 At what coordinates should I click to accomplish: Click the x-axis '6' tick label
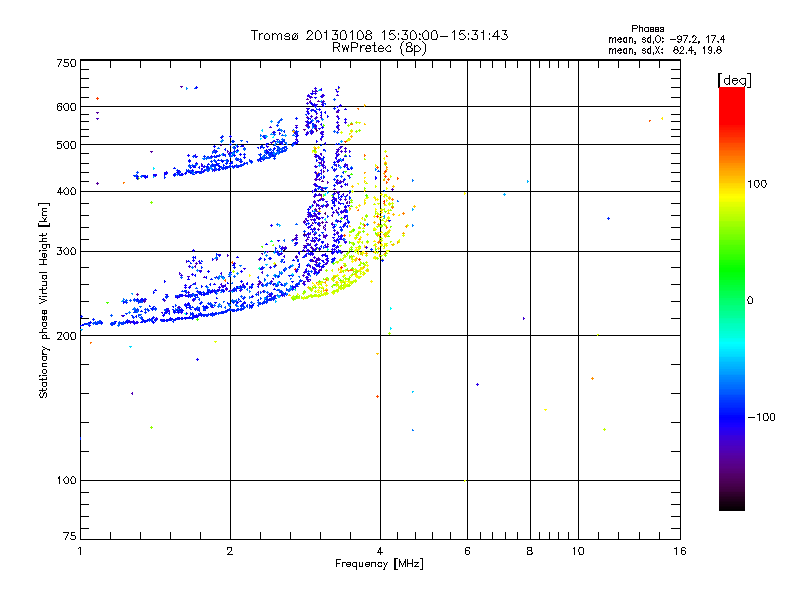coord(467,551)
